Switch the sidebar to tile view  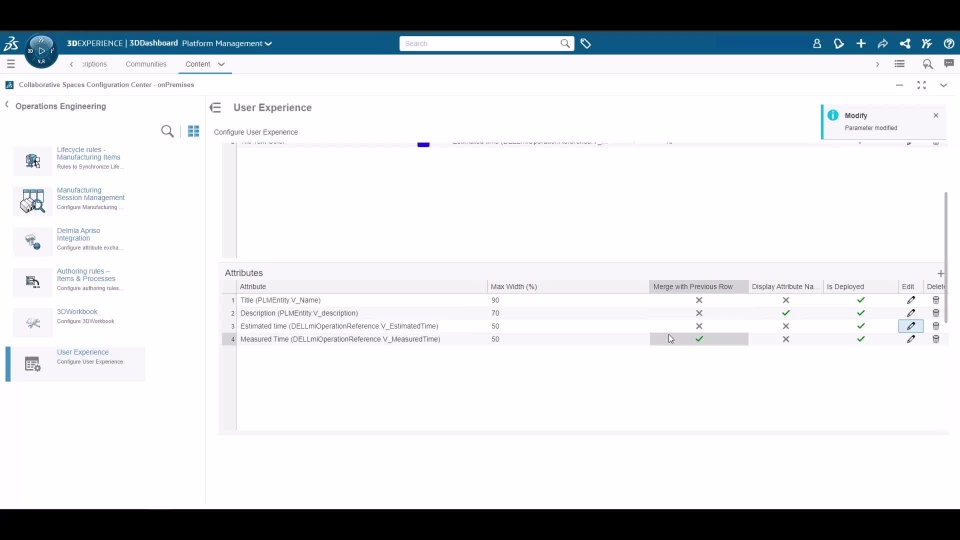(193, 131)
